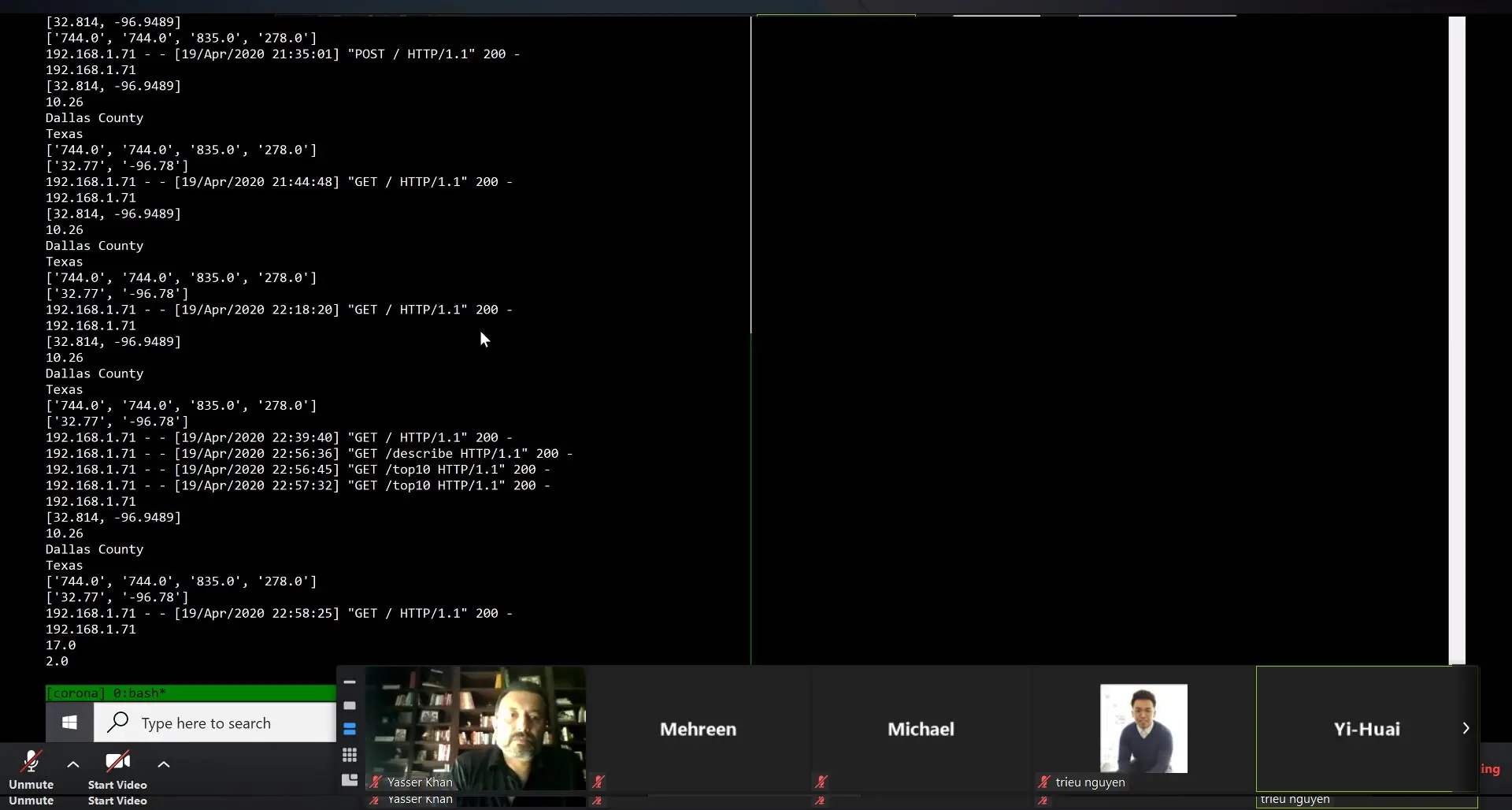Screen dimensions: 1512x810
Task: Click the Windows Start button
Action: click(69, 722)
